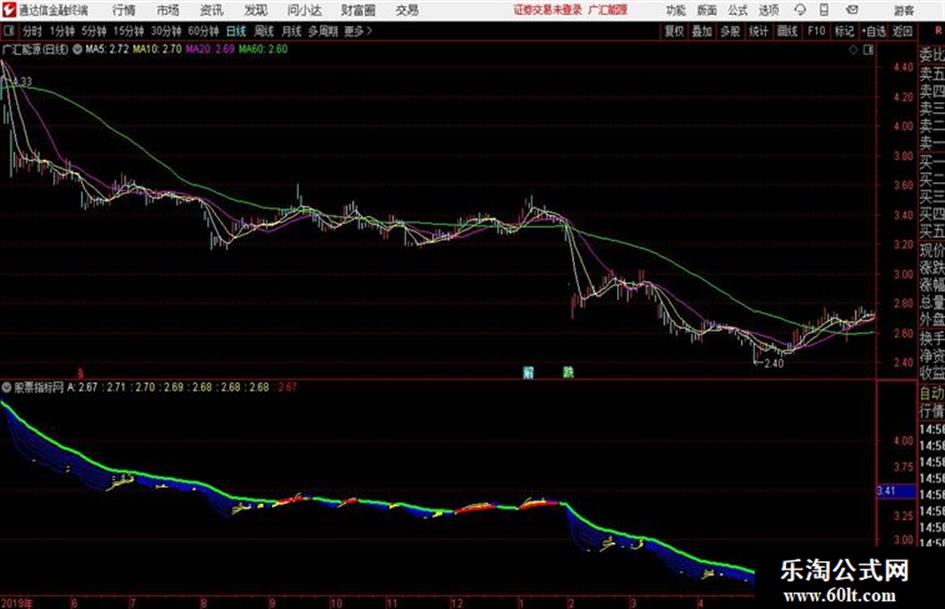
Task: Open the 资讯 menu
Action: [x=212, y=10]
